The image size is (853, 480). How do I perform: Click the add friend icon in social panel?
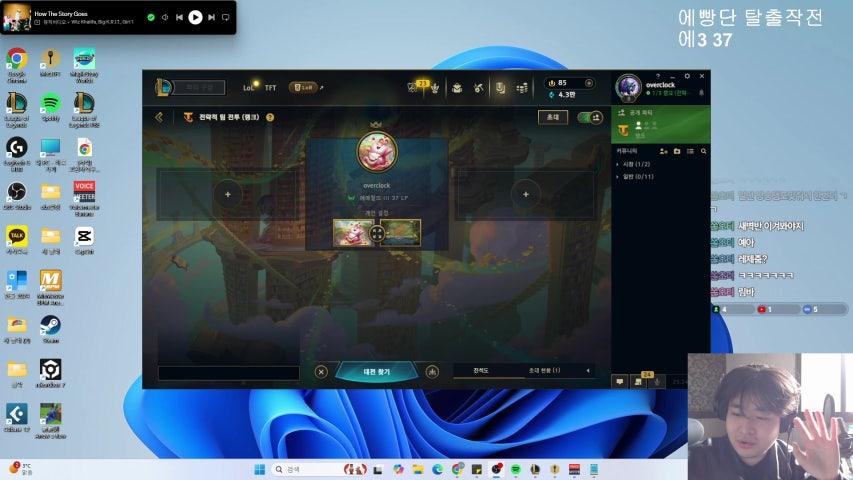click(663, 151)
